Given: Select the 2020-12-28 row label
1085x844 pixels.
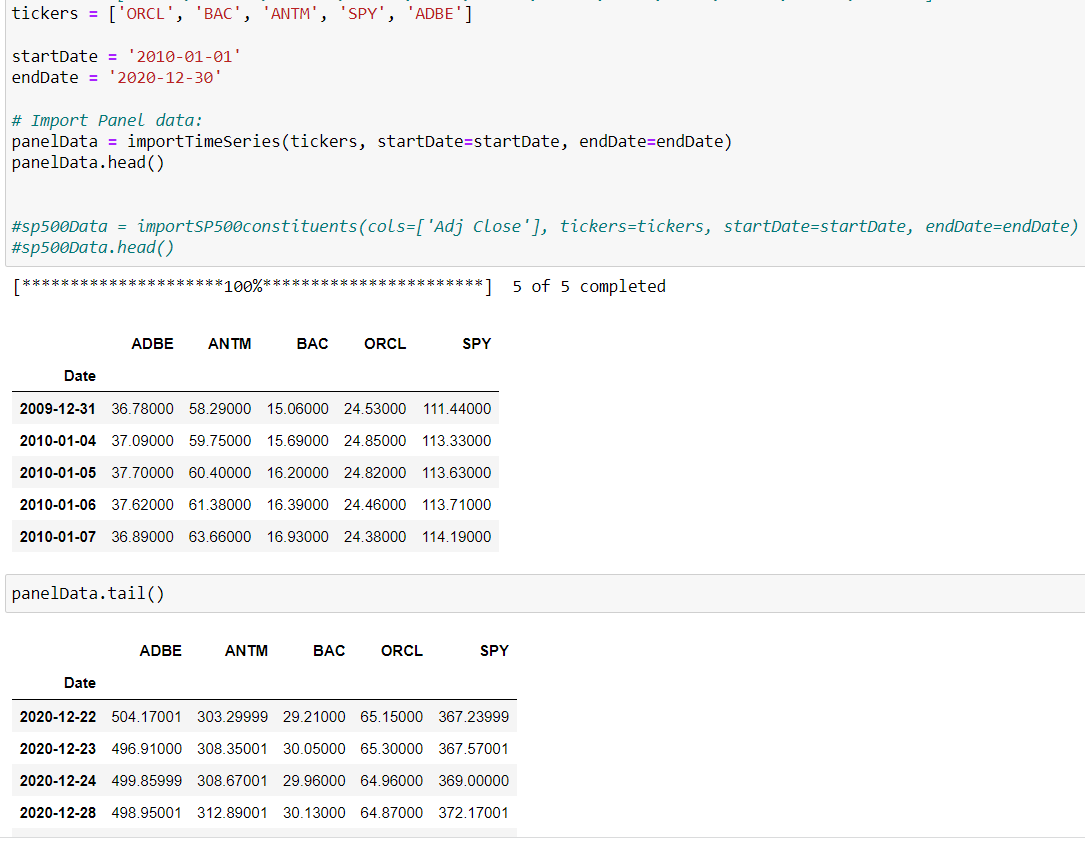Looking at the screenshot, I should click(58, 813).
